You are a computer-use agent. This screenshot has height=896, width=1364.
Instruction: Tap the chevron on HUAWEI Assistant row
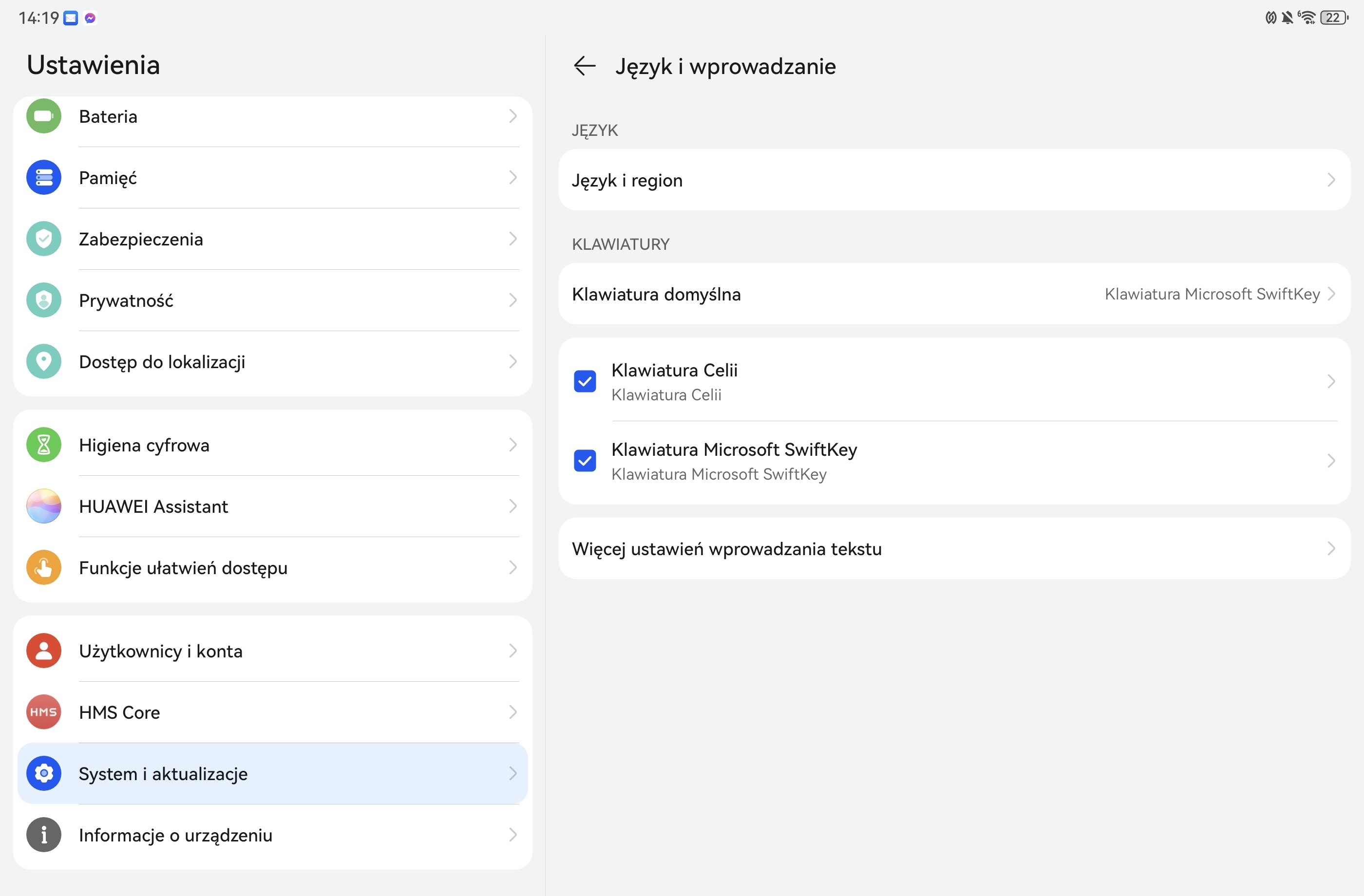pos(513,506)
